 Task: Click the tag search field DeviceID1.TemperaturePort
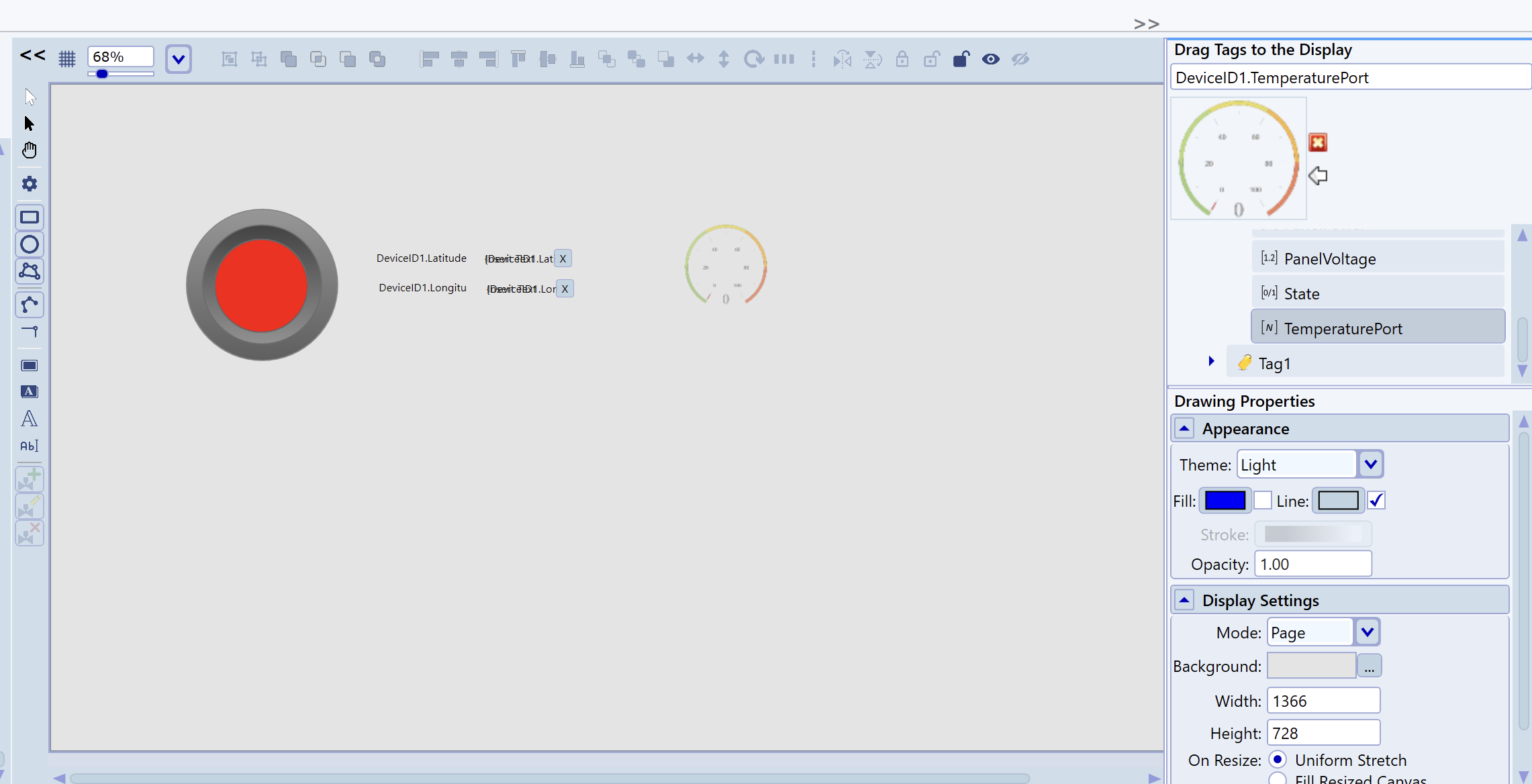coord(1351,77)
